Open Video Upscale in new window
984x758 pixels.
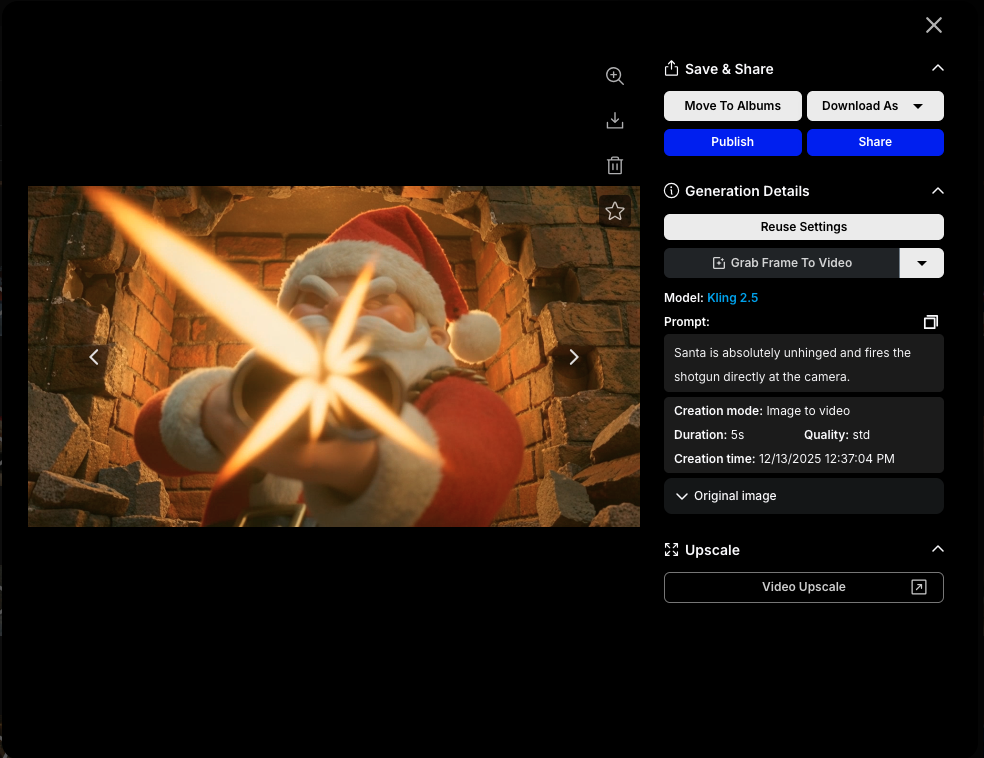tap(803, 587)
